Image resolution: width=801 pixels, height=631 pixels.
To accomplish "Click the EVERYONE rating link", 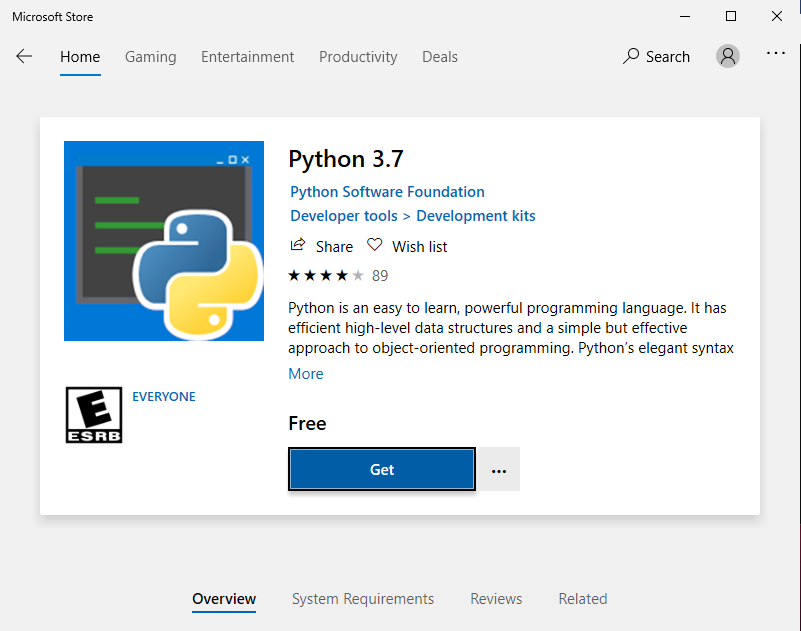I will tap(163, 396).
